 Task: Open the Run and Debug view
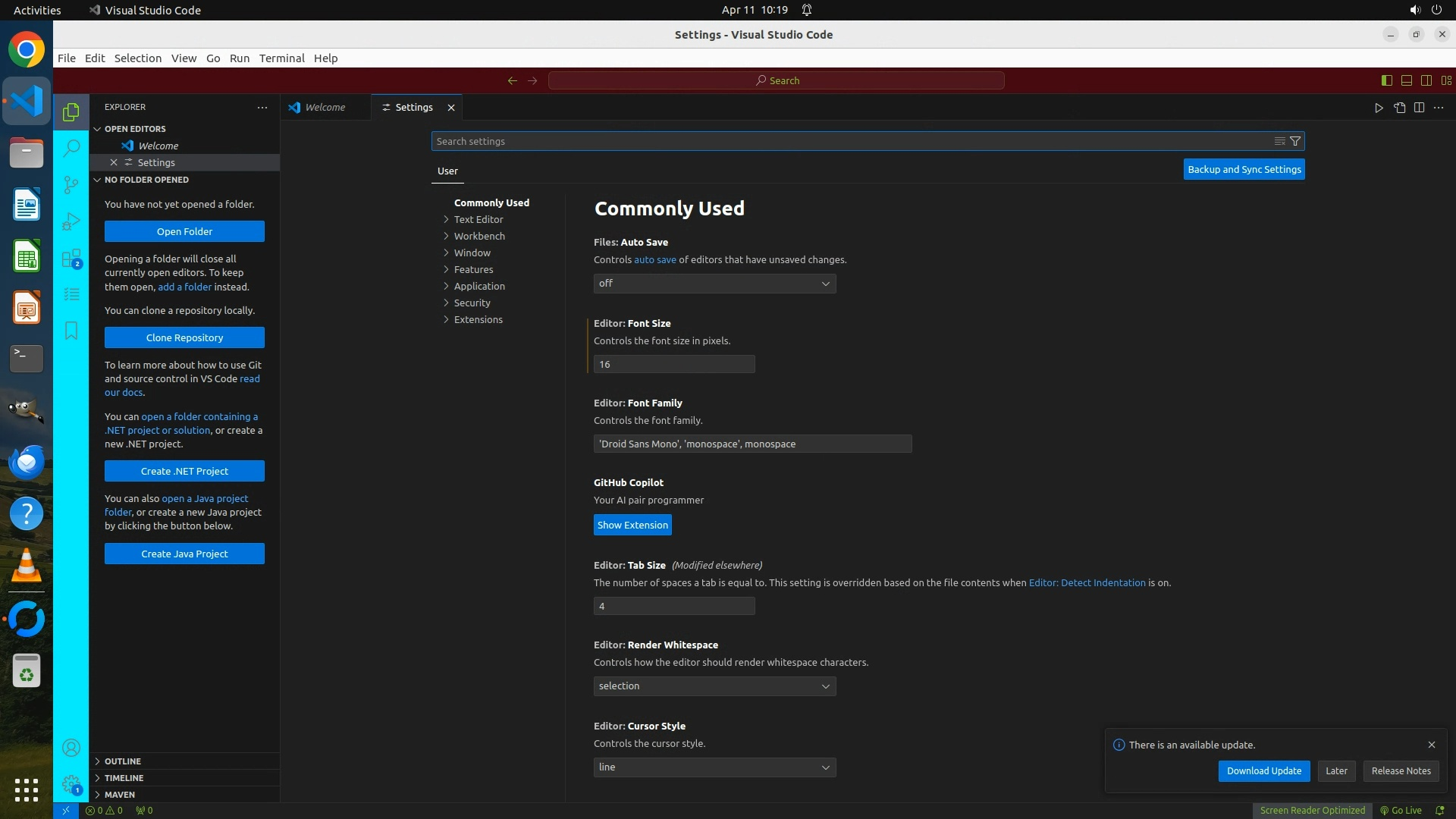[71, 221]
